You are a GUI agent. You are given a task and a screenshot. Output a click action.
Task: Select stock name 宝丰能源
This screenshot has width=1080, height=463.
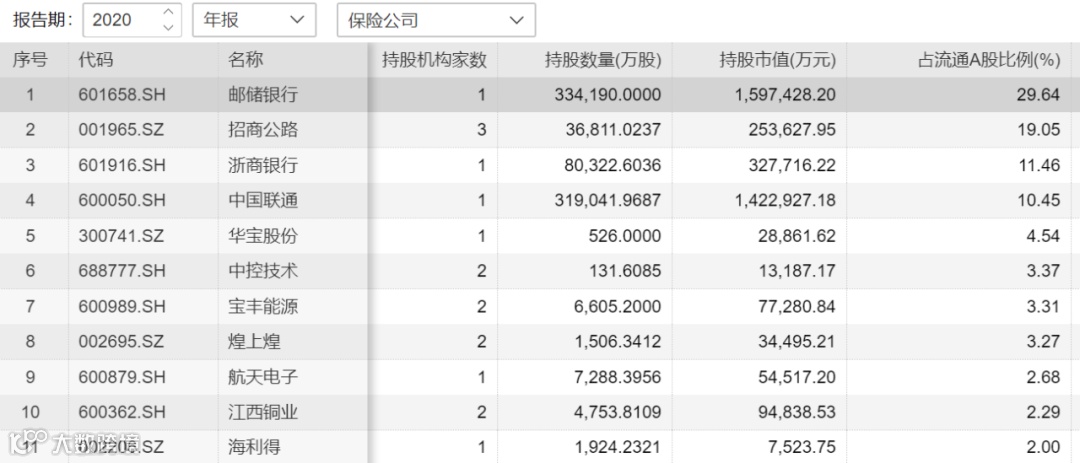tap(263, 307)
